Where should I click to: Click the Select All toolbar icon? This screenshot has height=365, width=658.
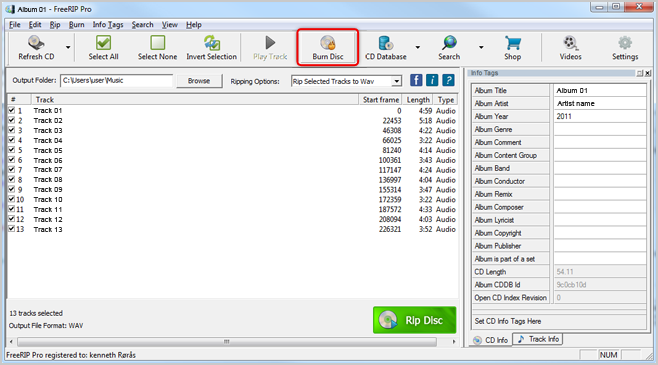[x=103, y=43]
